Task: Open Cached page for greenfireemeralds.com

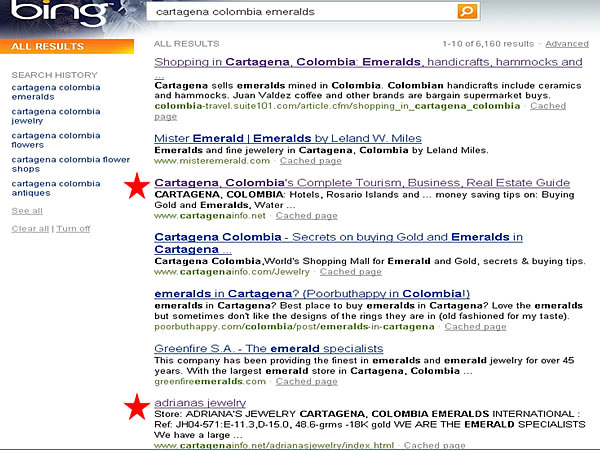Action: [307, 382]
